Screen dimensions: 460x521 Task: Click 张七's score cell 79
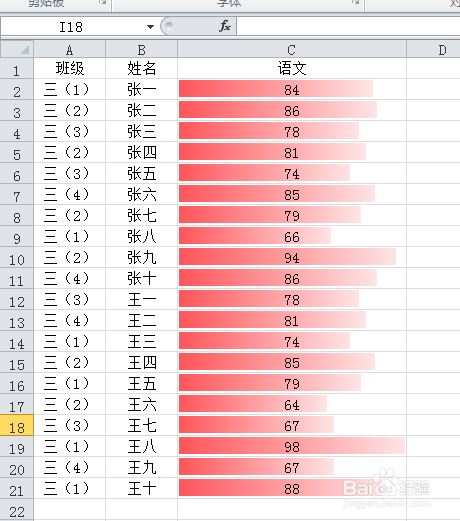coord(292,216)
